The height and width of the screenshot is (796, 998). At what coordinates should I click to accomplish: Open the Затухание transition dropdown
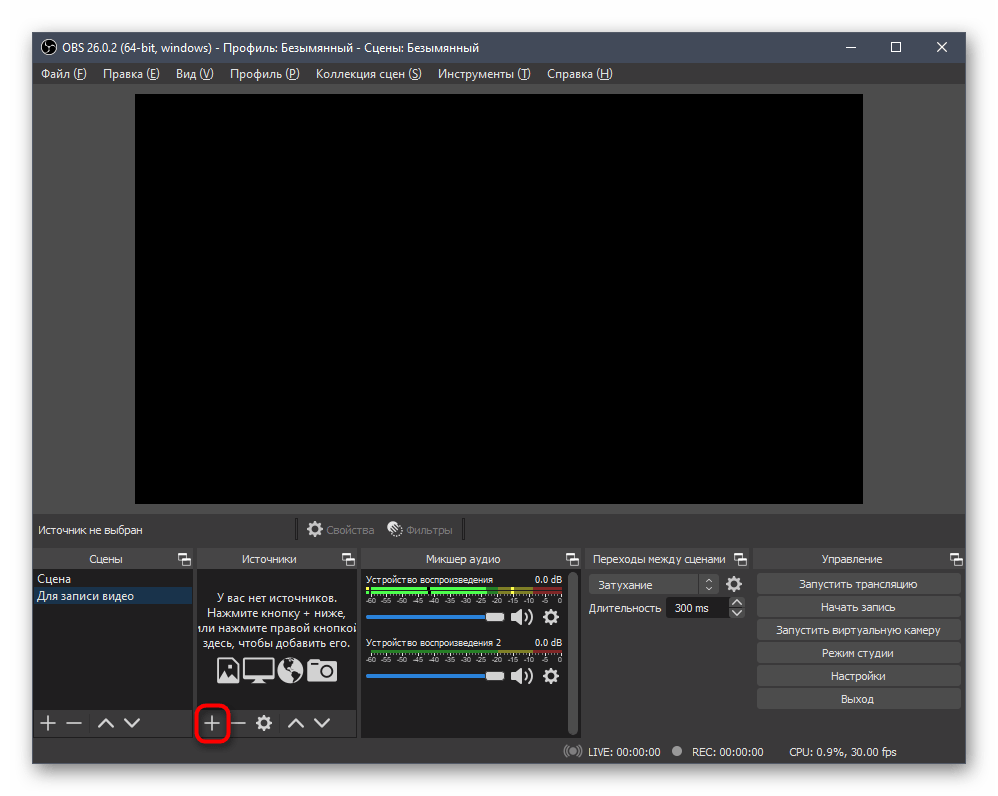coord(654,584)
